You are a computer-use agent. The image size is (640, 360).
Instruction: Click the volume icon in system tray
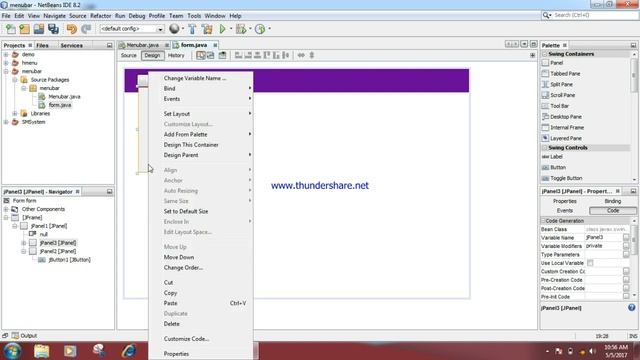coord(592,351)
